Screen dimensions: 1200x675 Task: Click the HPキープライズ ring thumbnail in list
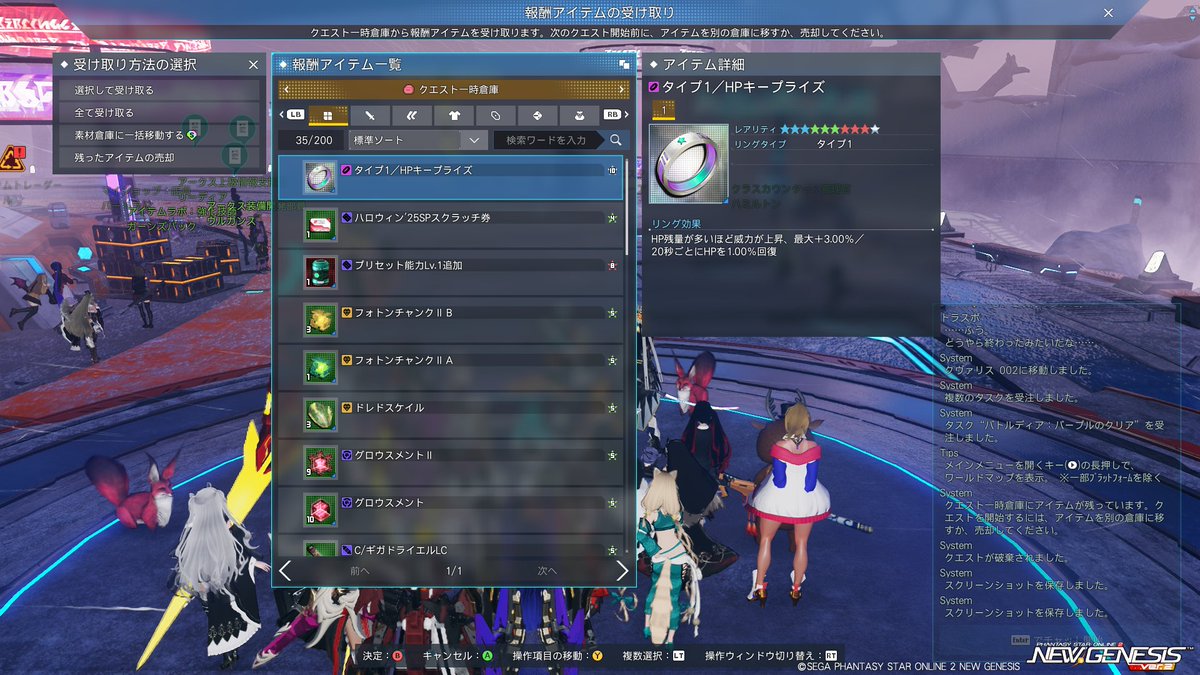click(x=320, y=177)
